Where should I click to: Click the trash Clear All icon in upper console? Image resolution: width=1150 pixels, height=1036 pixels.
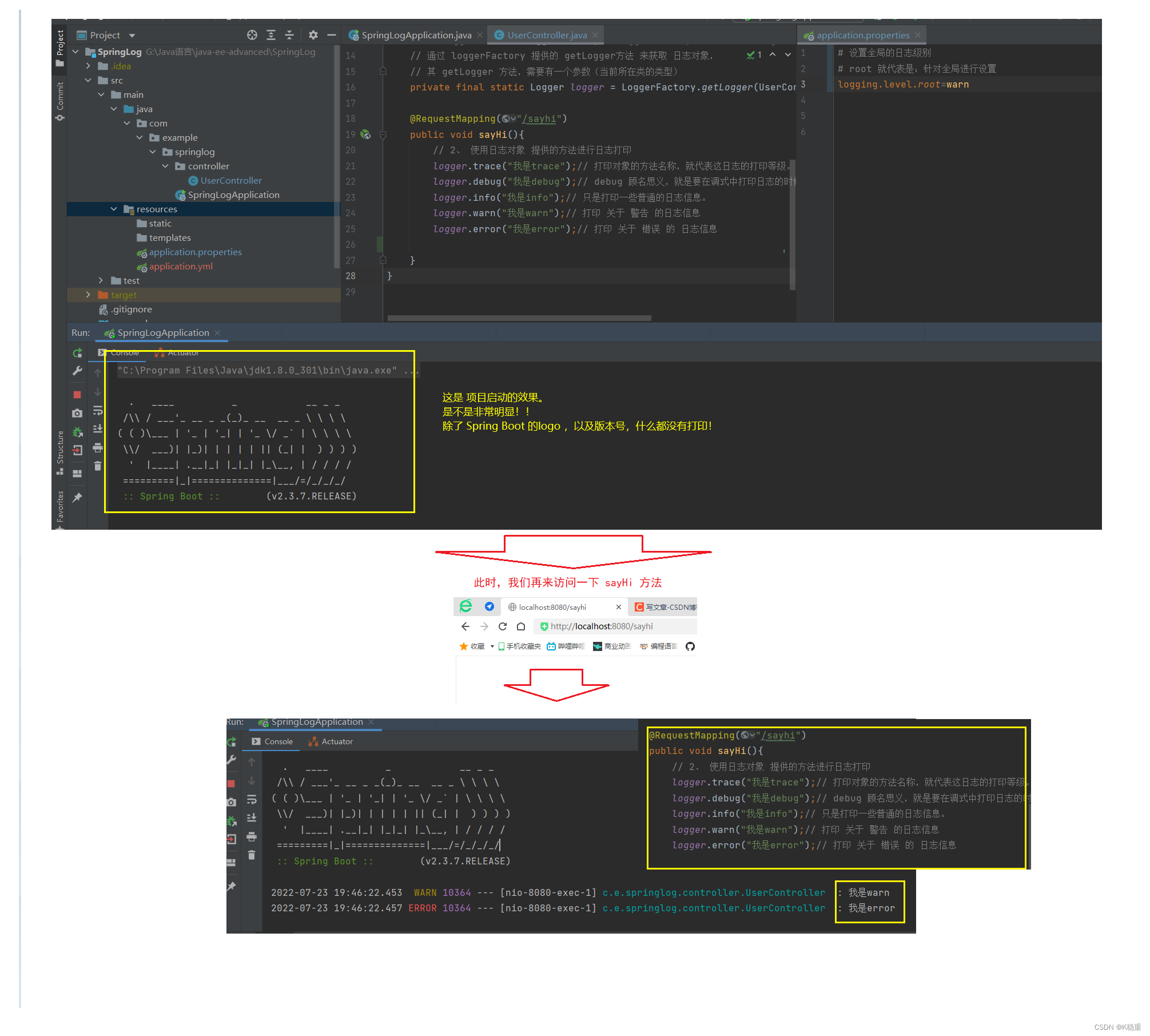[x=98, y=466]
